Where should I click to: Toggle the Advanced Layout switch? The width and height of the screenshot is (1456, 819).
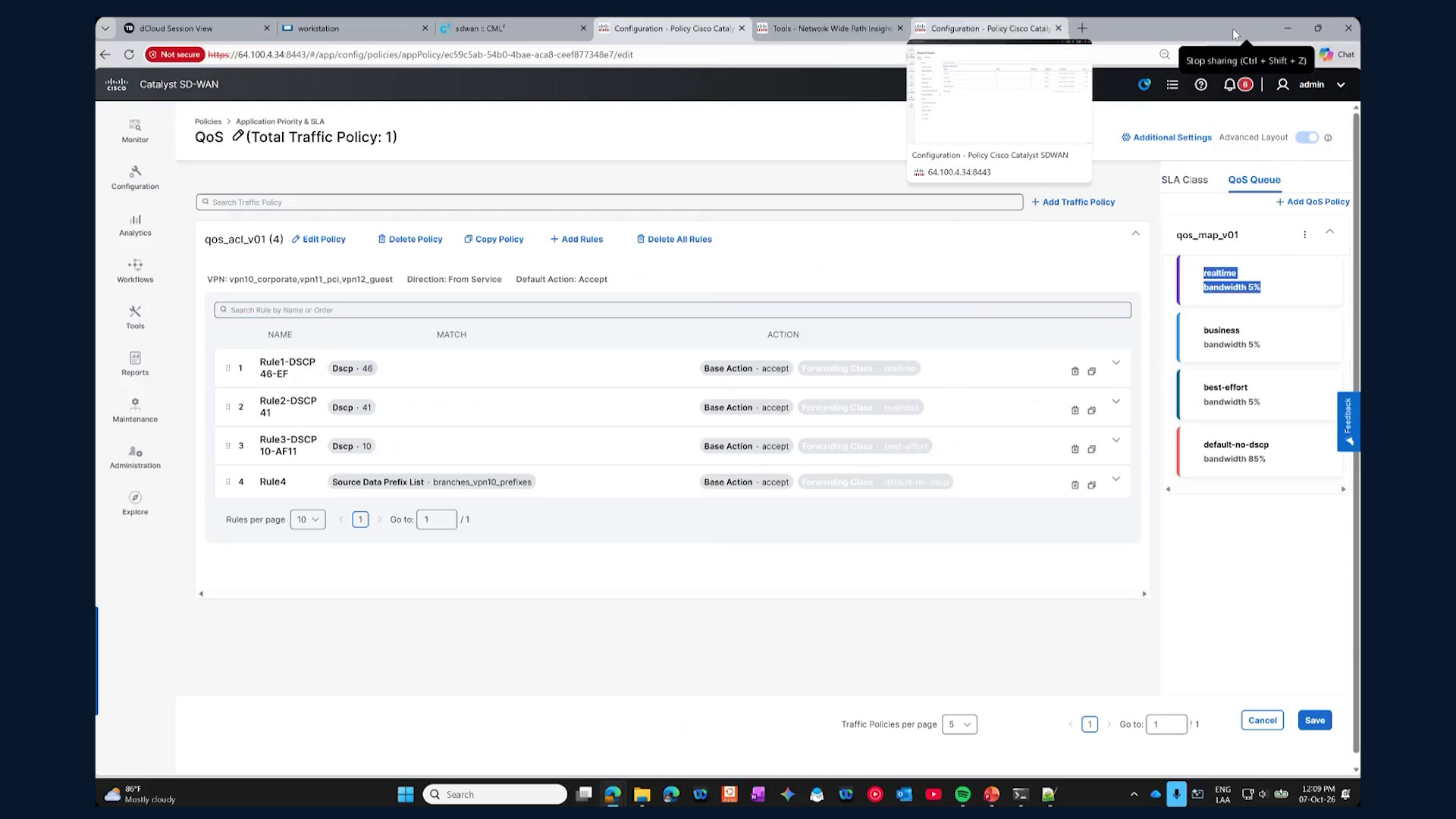(1307, 137)
